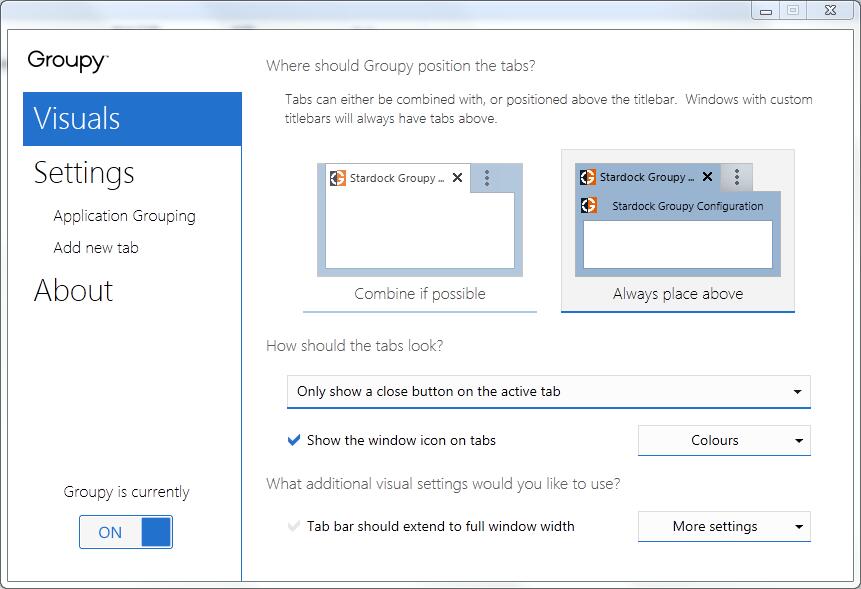This screenshot has height=589, width=861.
Task: Select the Combine if possible option
Action: coord(420,294)
